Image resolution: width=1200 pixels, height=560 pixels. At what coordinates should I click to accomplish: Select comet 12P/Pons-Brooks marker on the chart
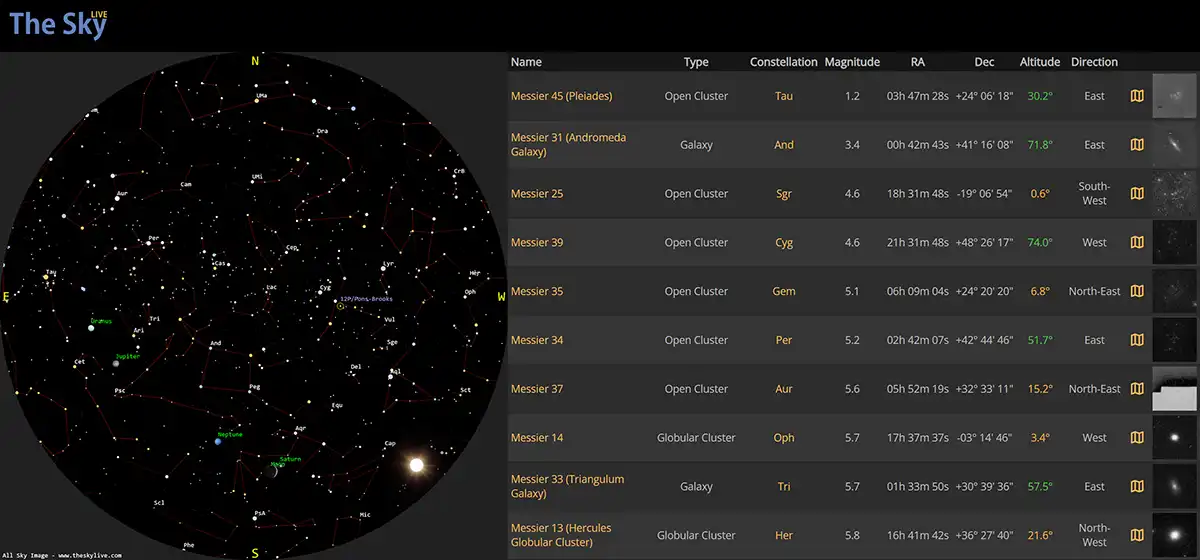pyautogui.click(x=341, y=306)
